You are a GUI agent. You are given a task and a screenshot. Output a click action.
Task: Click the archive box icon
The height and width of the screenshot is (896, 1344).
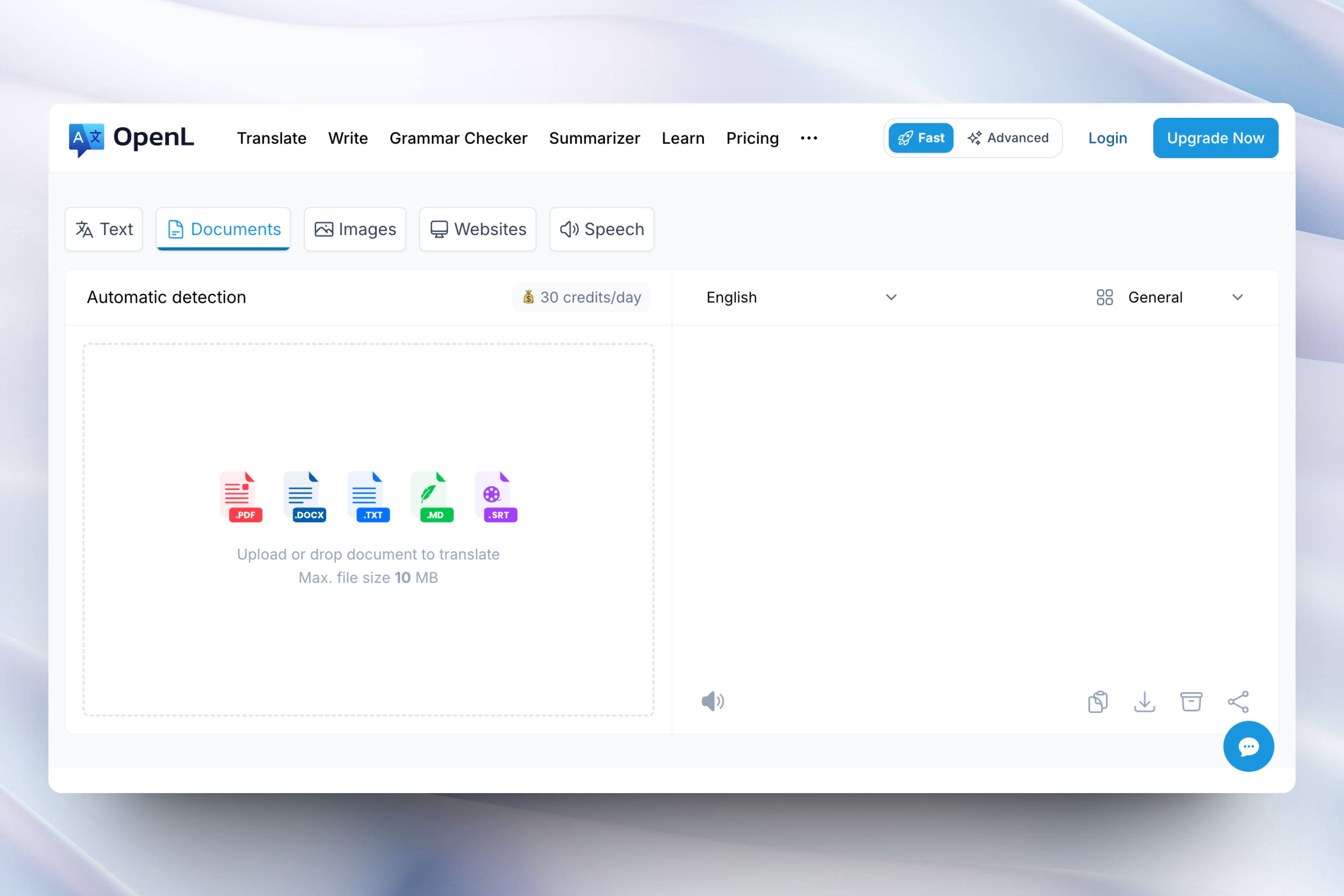[1191, 702]
